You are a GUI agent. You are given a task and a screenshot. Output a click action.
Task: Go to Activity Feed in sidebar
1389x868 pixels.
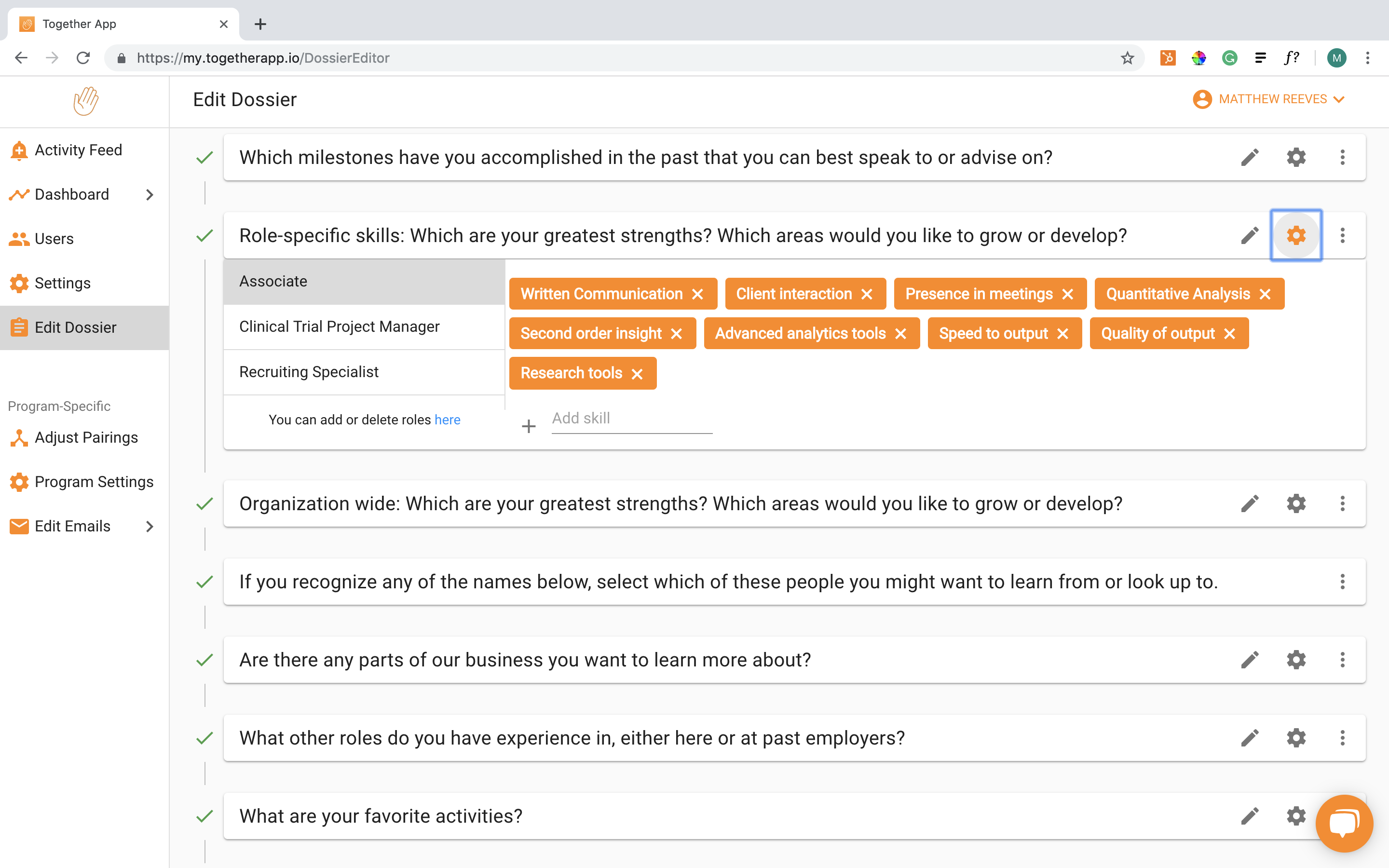point(78,150)
